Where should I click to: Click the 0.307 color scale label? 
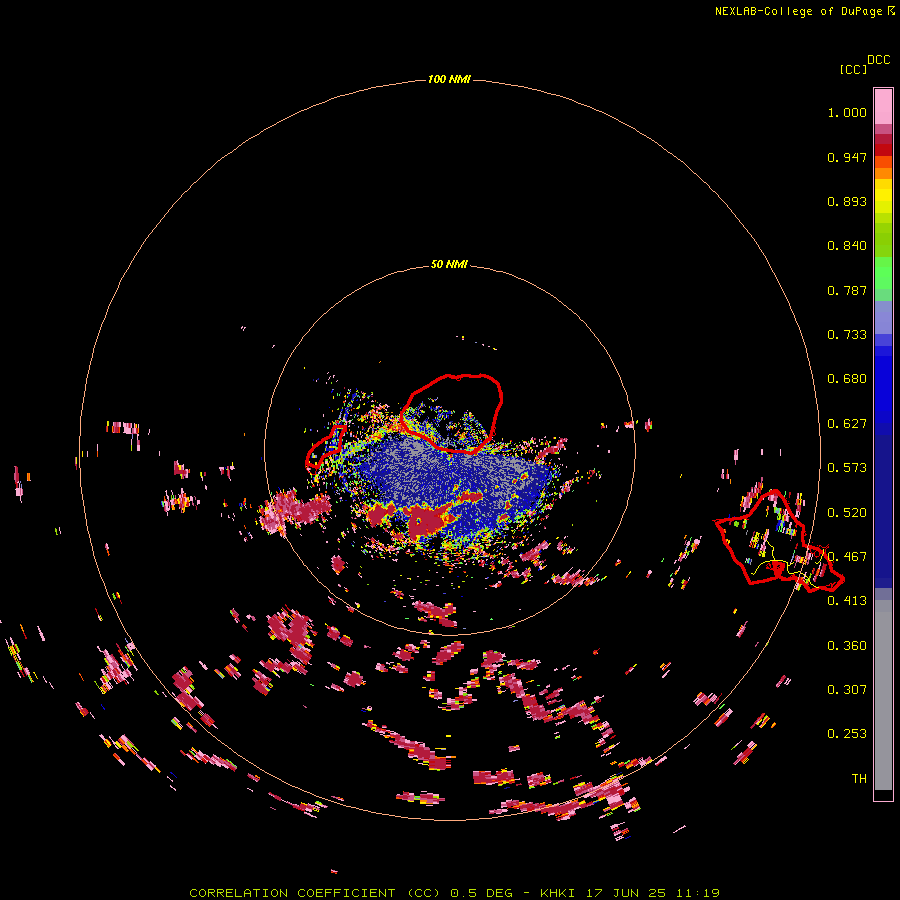point(847,690)
